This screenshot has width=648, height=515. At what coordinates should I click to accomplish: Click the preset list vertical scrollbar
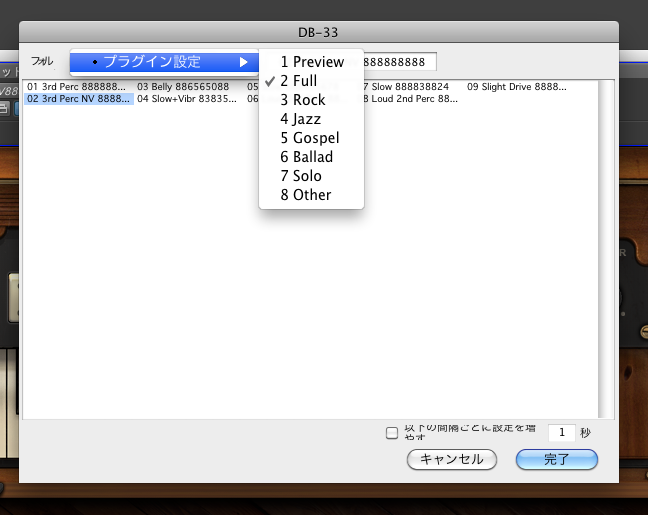pos(606,249)
